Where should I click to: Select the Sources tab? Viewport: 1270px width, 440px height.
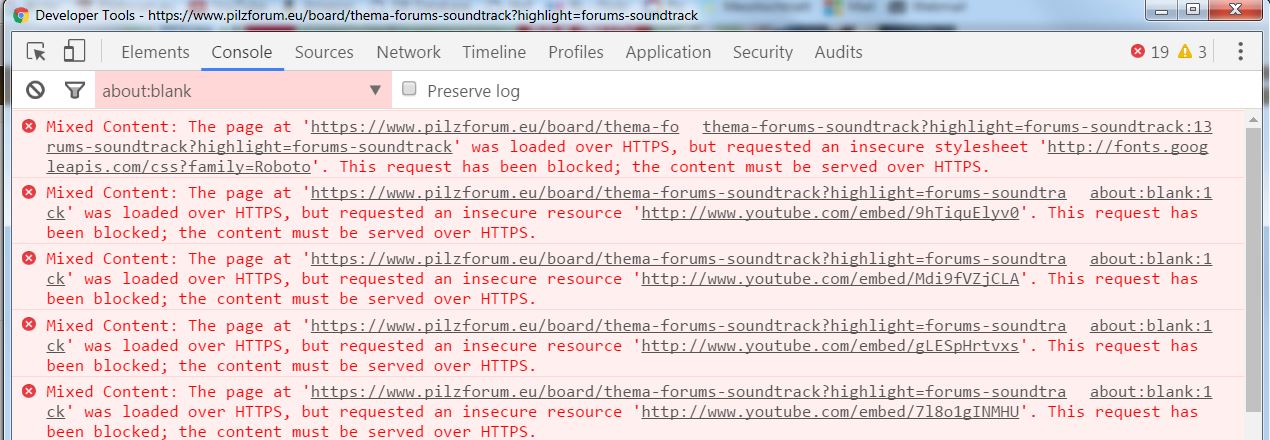(x=324, y=52)
